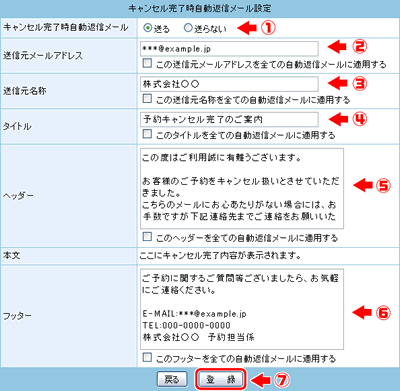This screenshot has height=391, width=400.
Task: Select the 送らない radio button
Action: tap(188, 28)
